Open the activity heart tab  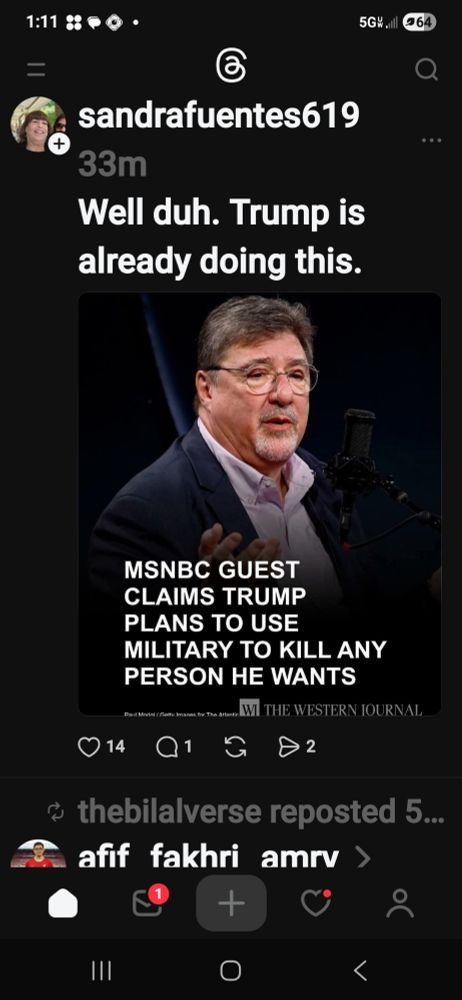tap(316, 903)
